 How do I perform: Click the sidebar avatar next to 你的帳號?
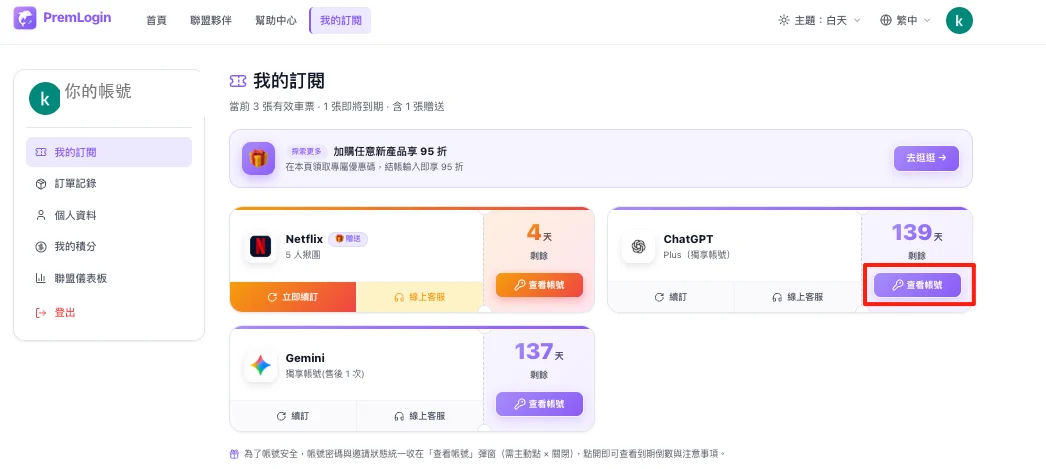45,99
